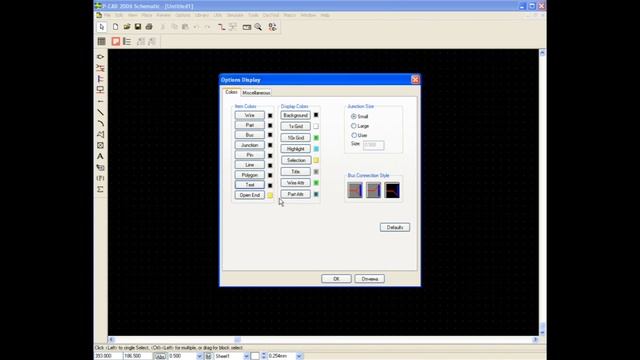Click the Pin item color button
This screenshot has width=640, height=360.
249,155
